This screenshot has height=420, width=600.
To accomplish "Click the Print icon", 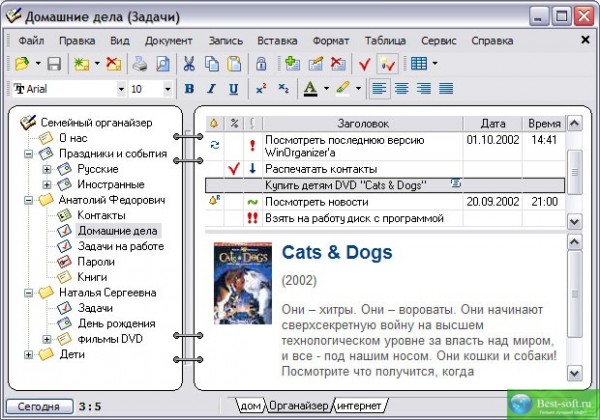I will coord(140,63).
